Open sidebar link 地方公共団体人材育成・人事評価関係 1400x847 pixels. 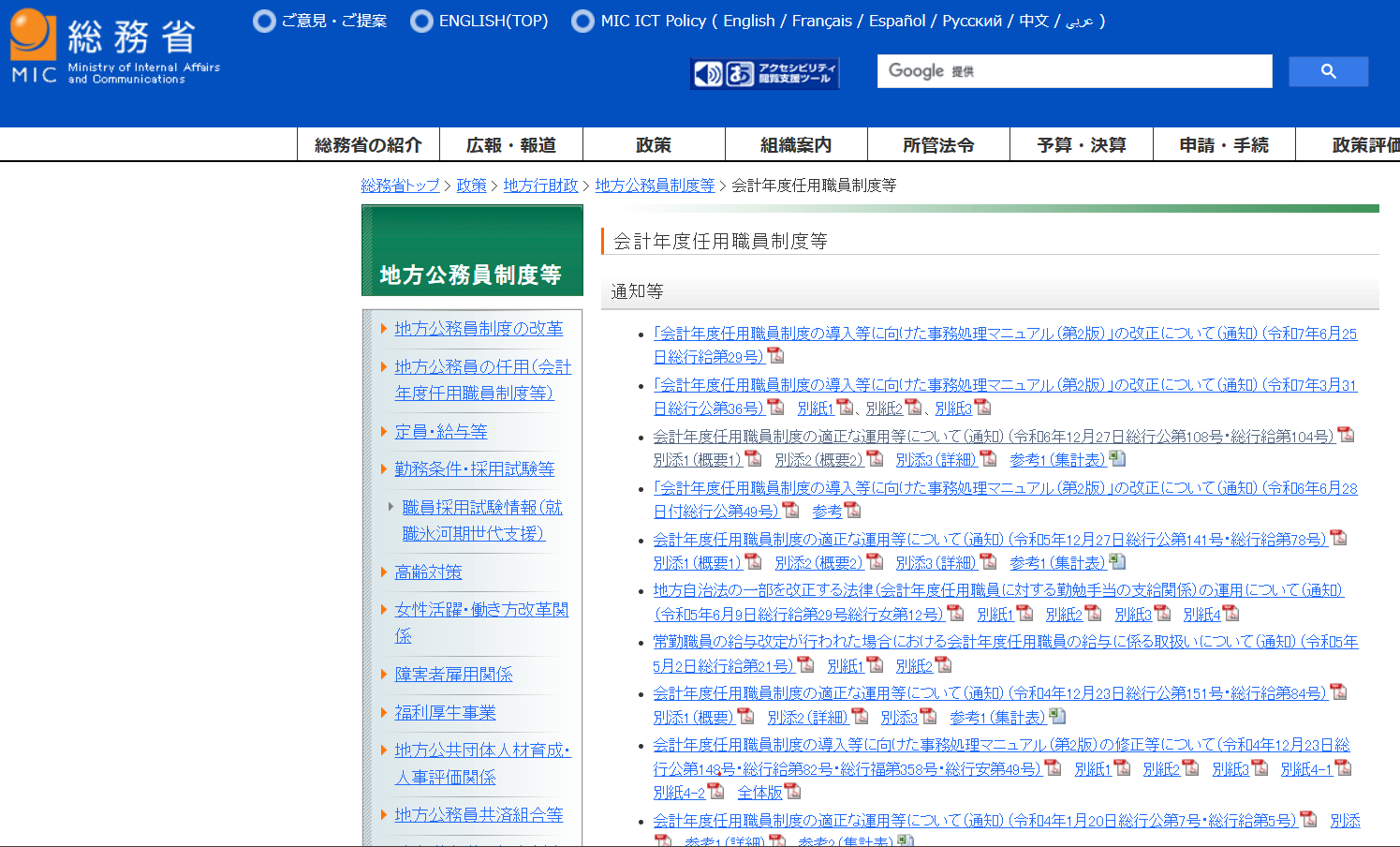482,764
